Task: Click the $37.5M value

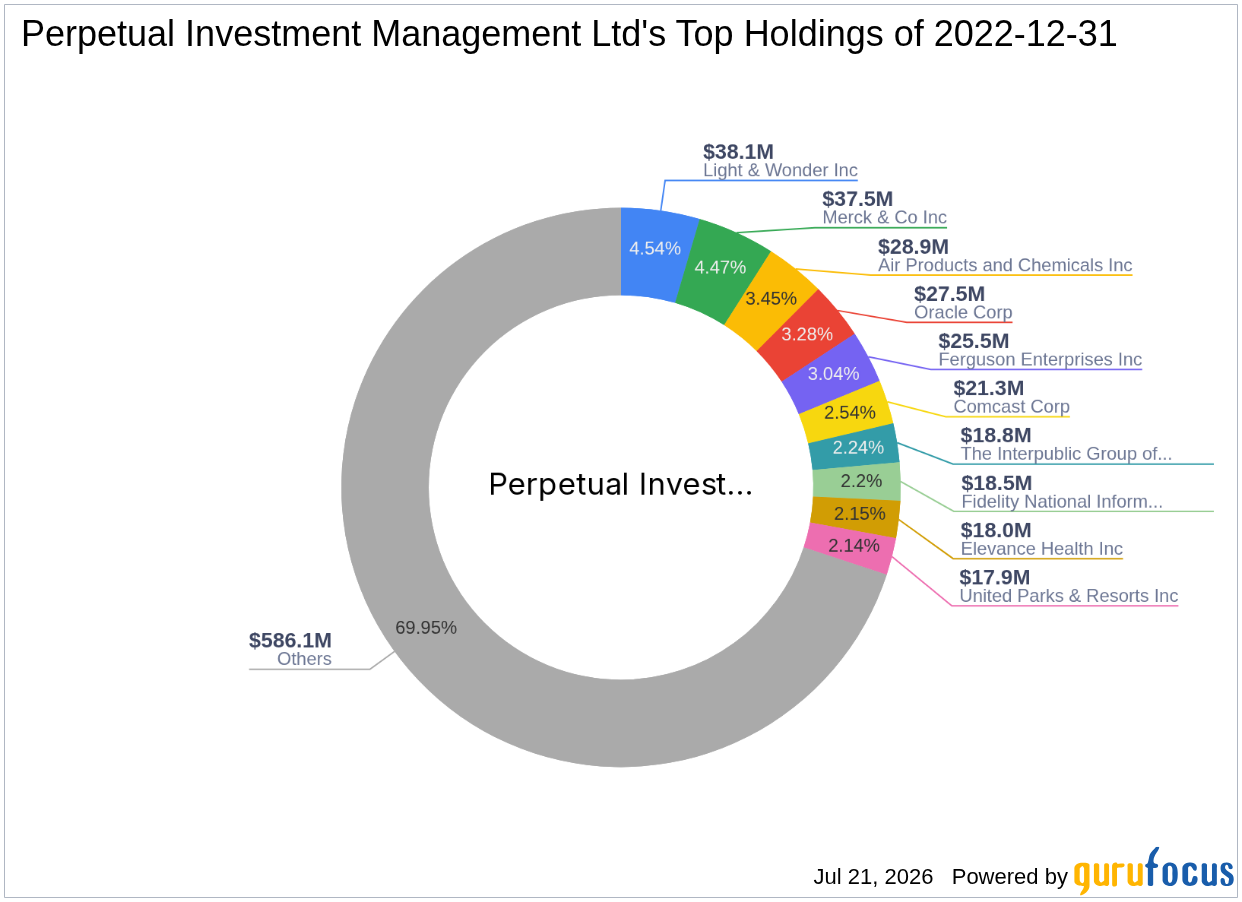Action: pyautogui.click(x=857, y=199)
